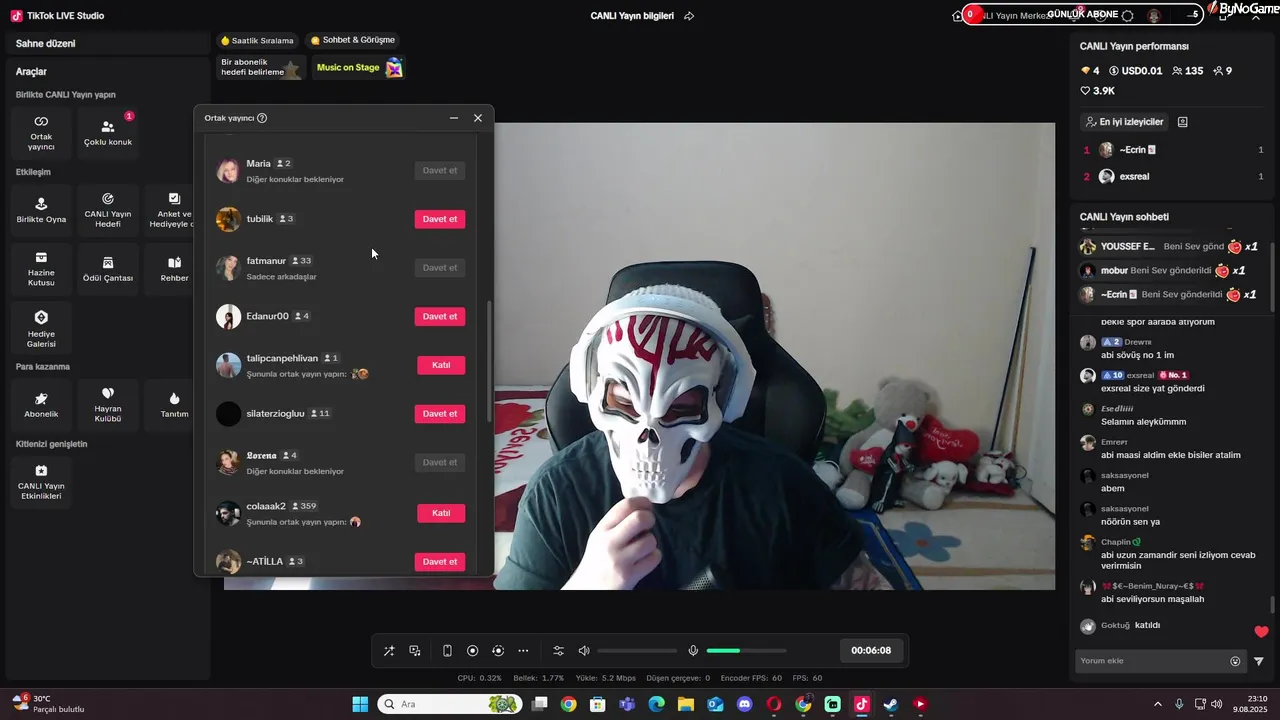Adjust the speaker volume slider

[637, 651]
